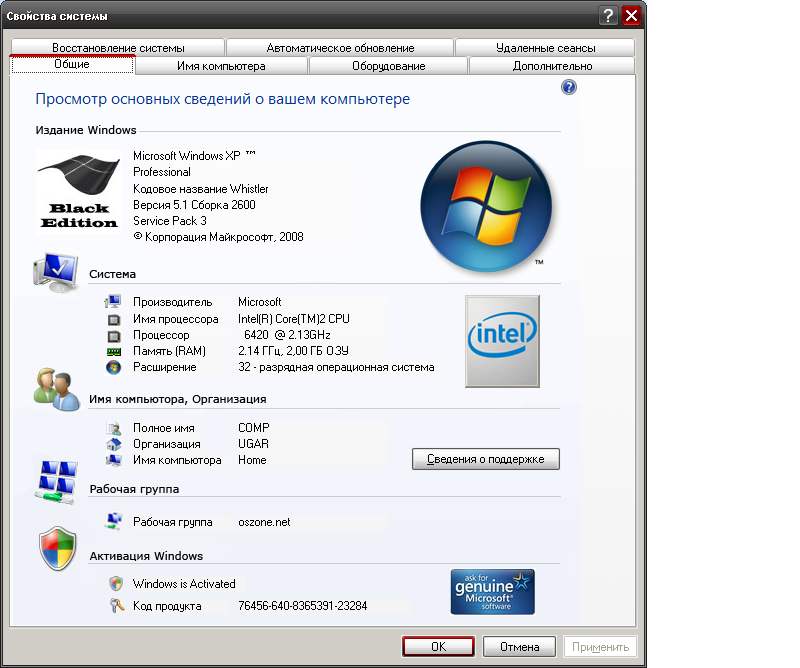Click the chip icon beside Имя процессора
The height and width of the screenshot is (668, 800).
[x=114, y=319]
